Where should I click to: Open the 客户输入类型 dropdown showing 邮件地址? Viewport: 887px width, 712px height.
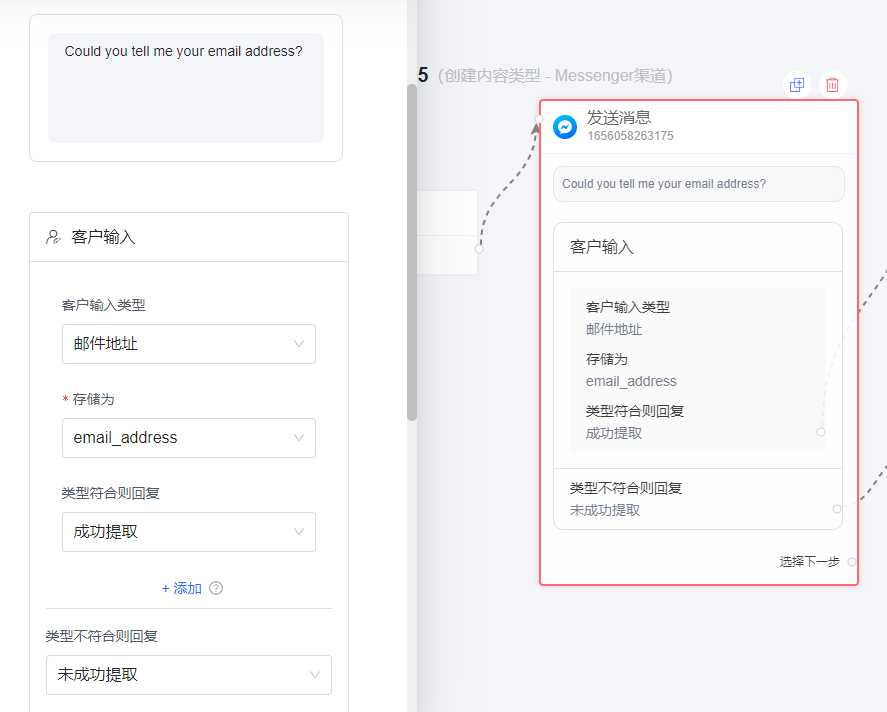coord(189,344)
